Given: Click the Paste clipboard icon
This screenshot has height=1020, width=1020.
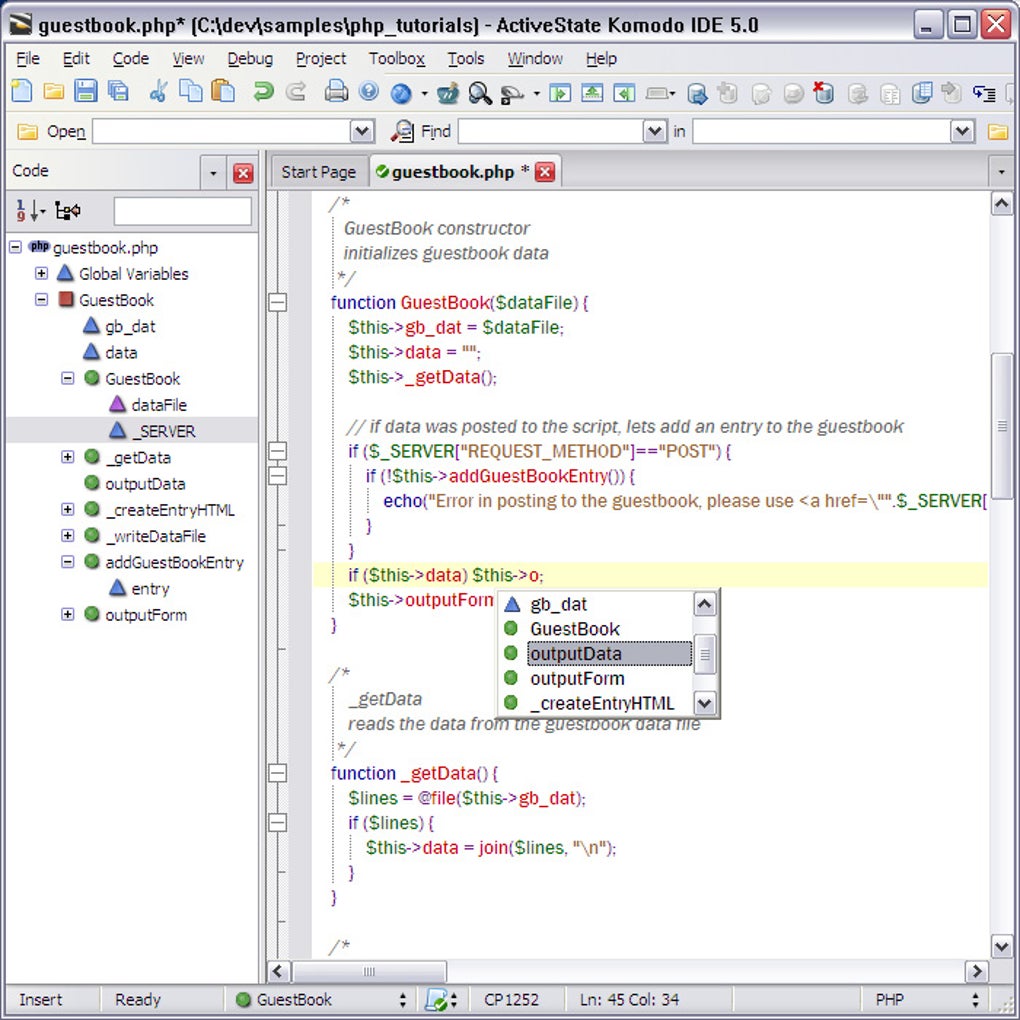Looking at the screenshot, I should click(223, 93).
